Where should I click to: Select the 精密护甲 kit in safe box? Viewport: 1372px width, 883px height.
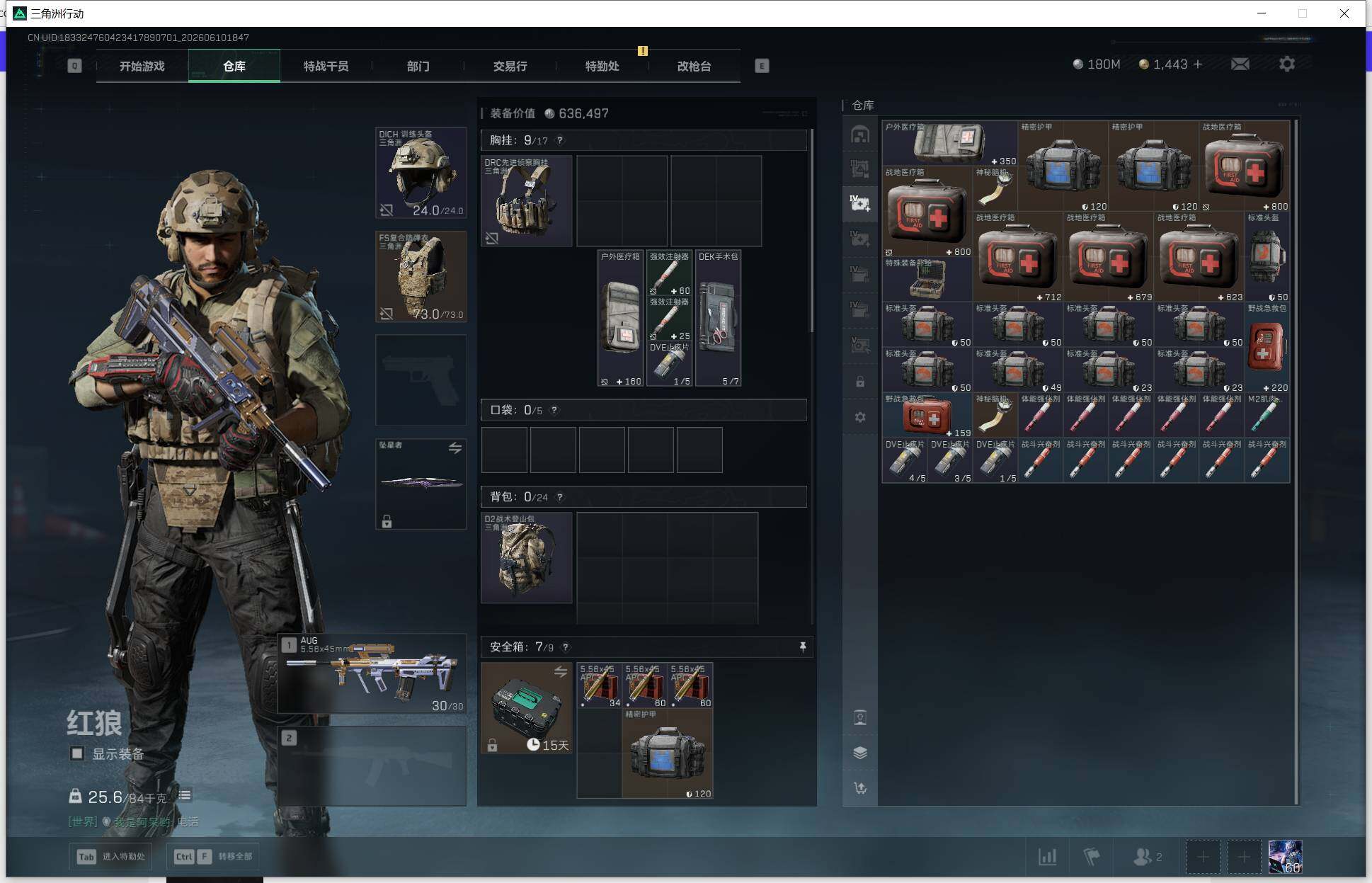(x=668, y=754)
